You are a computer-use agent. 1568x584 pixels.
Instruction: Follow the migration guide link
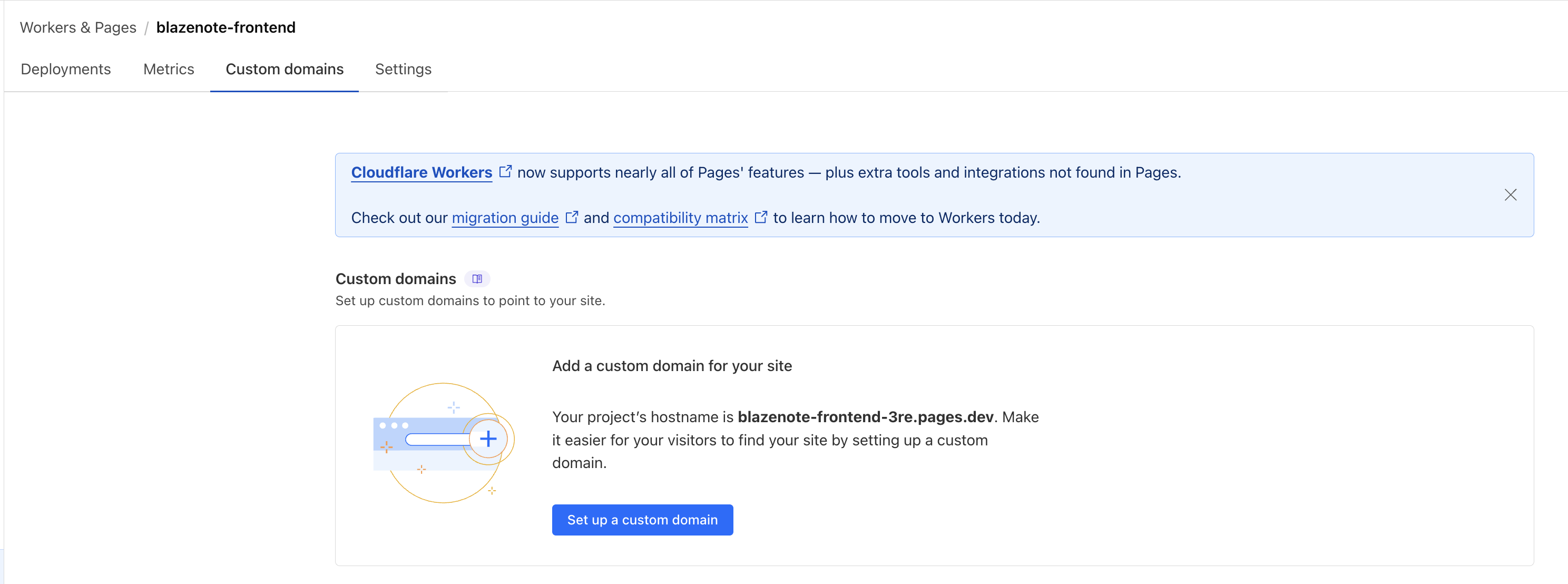(505, 218)
